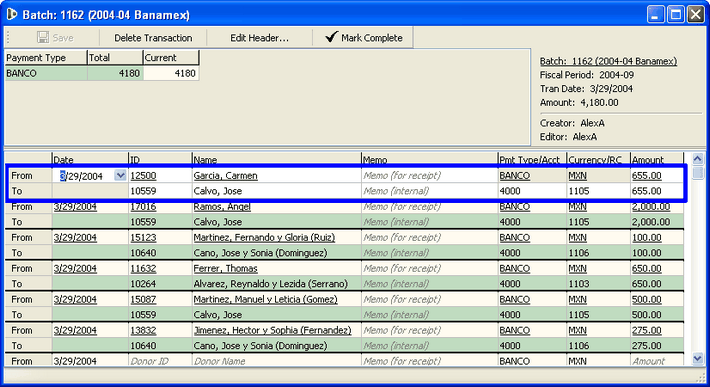Open donor ID 17016
Screen dimensions: 710x387
[x=143, y=206]
